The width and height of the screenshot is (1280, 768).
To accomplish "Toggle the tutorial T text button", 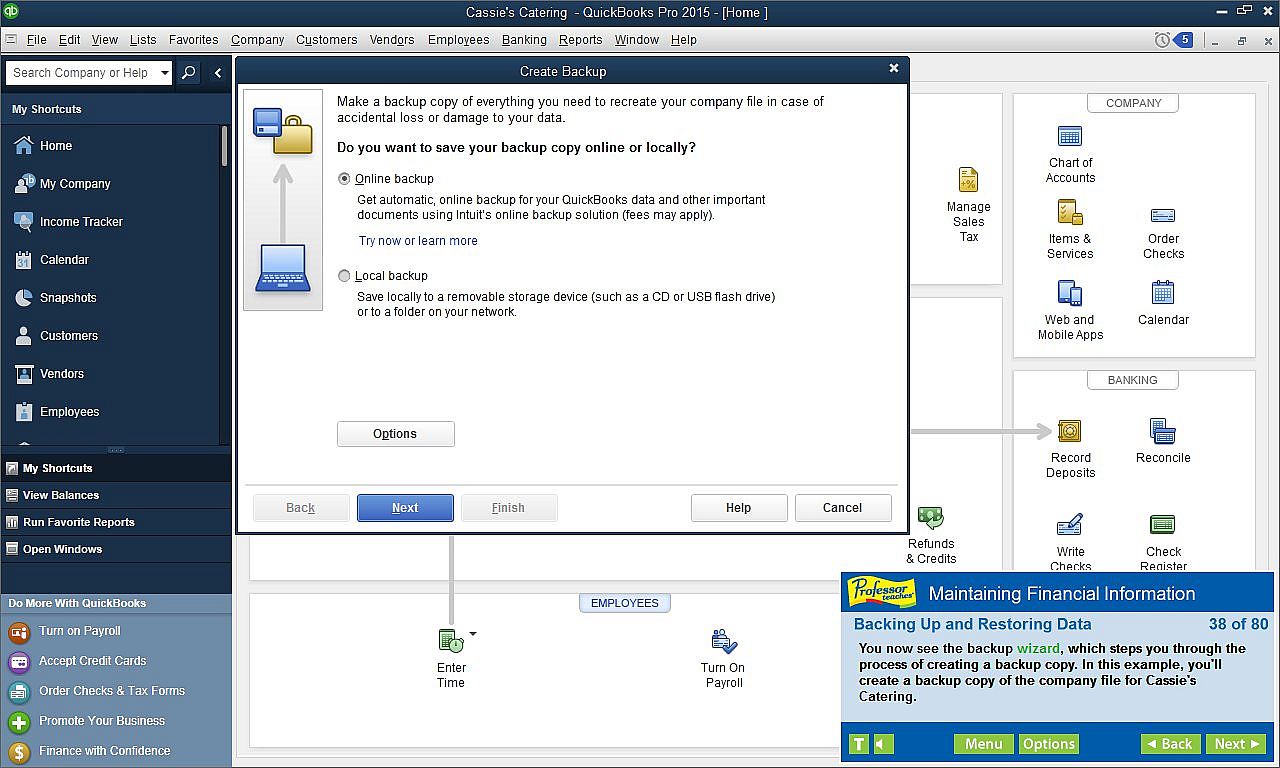I will [858, 744].
